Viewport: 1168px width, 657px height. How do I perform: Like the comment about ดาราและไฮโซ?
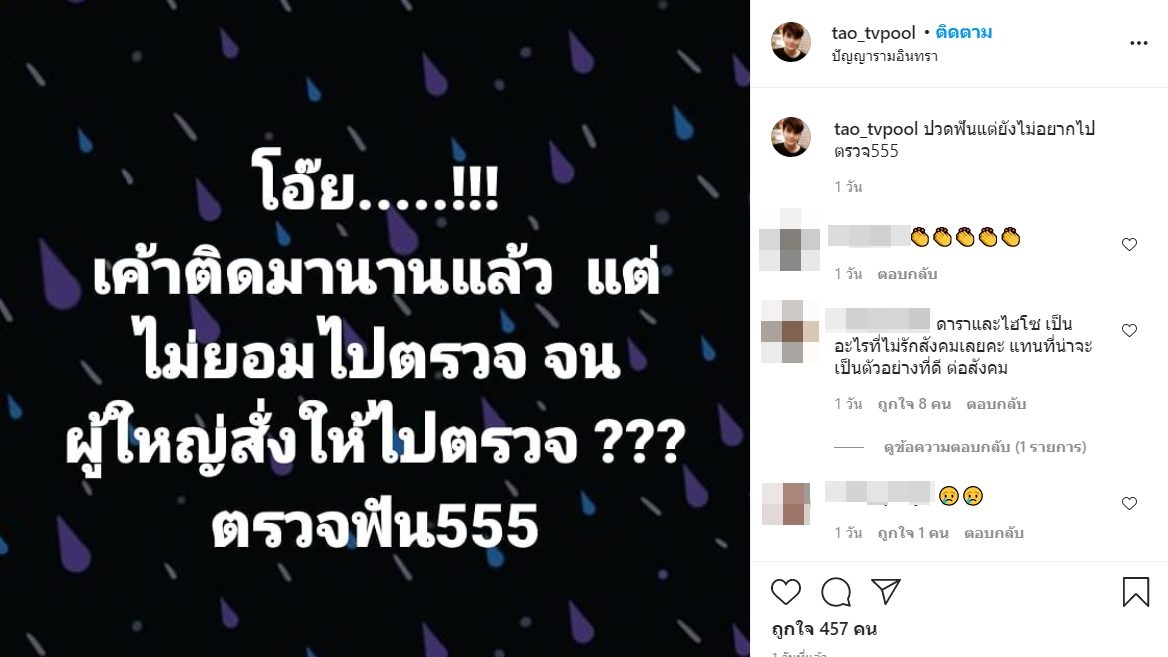coord(1129,330)
